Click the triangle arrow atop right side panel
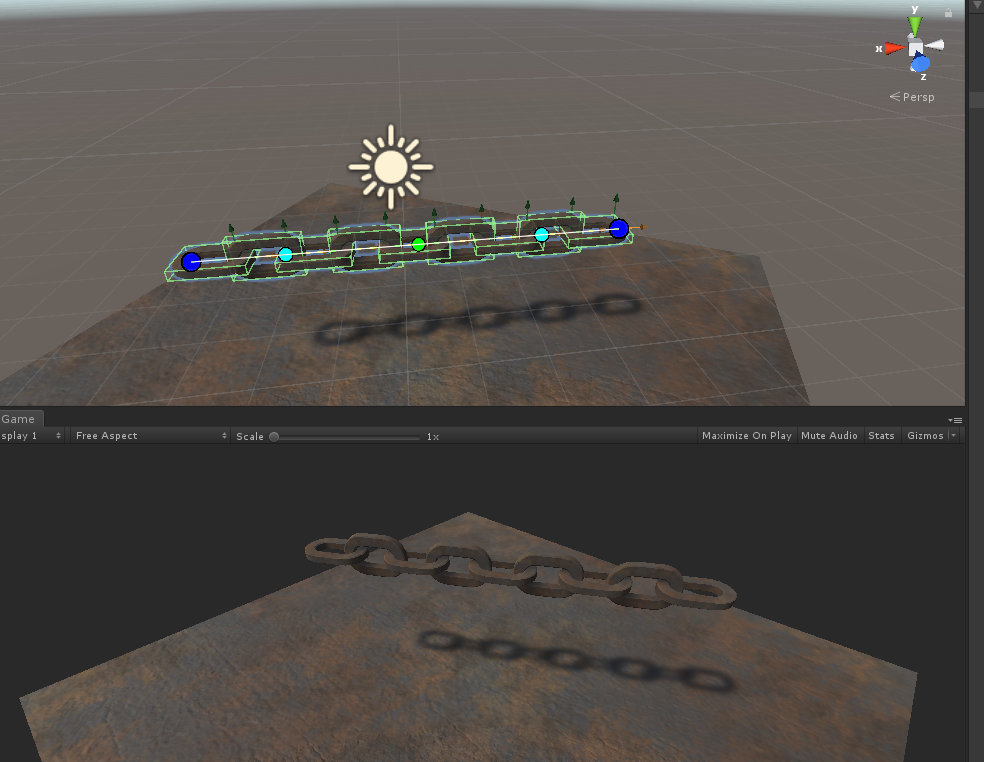984x762 pixels. pos(977,4)
